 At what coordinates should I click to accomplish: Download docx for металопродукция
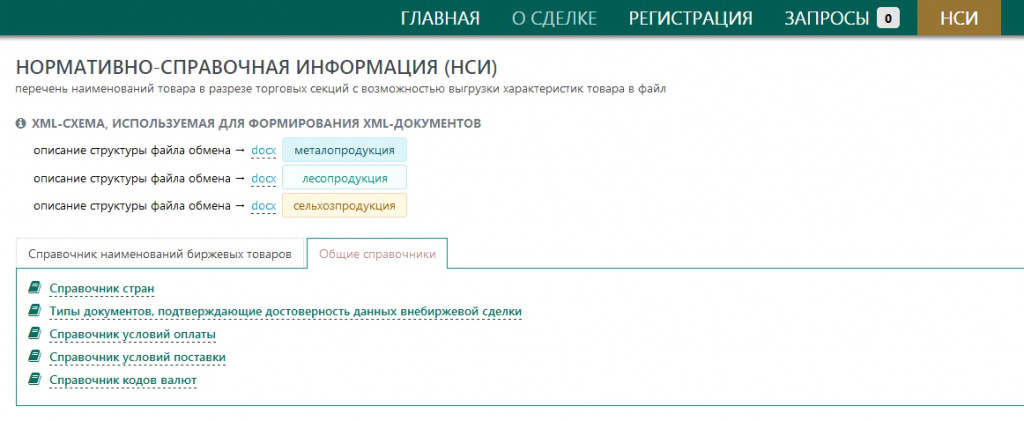264,151
